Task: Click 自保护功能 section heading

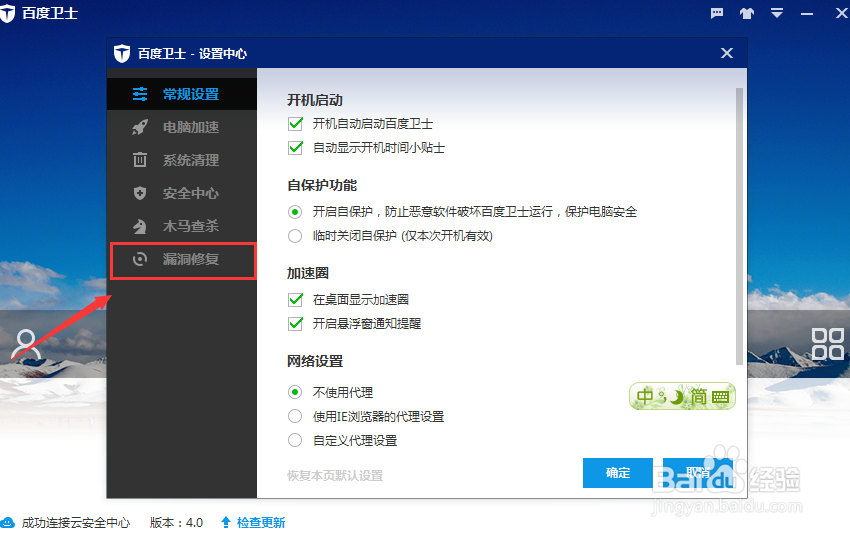Action: point(322,185)
